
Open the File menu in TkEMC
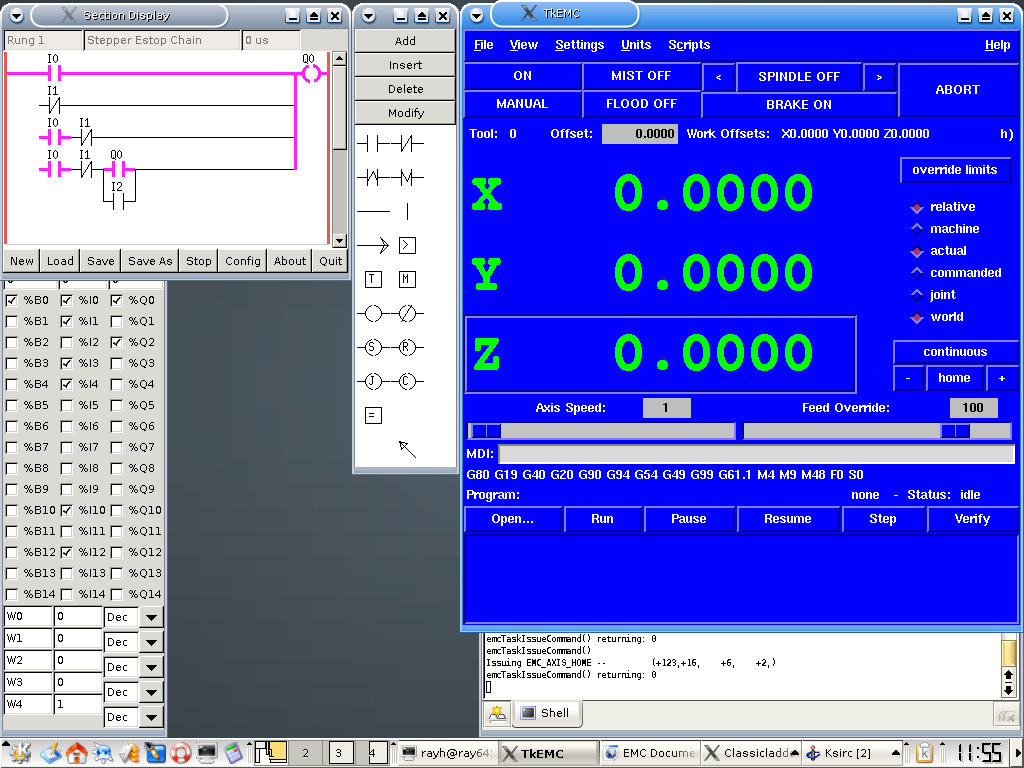(x=483, y=45)
